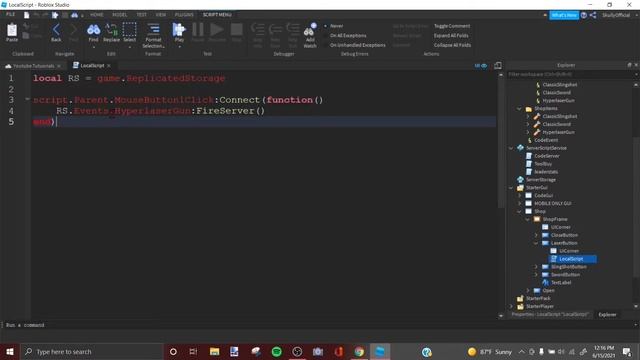Select On Unhandled Exceptions option

point(355,45)
